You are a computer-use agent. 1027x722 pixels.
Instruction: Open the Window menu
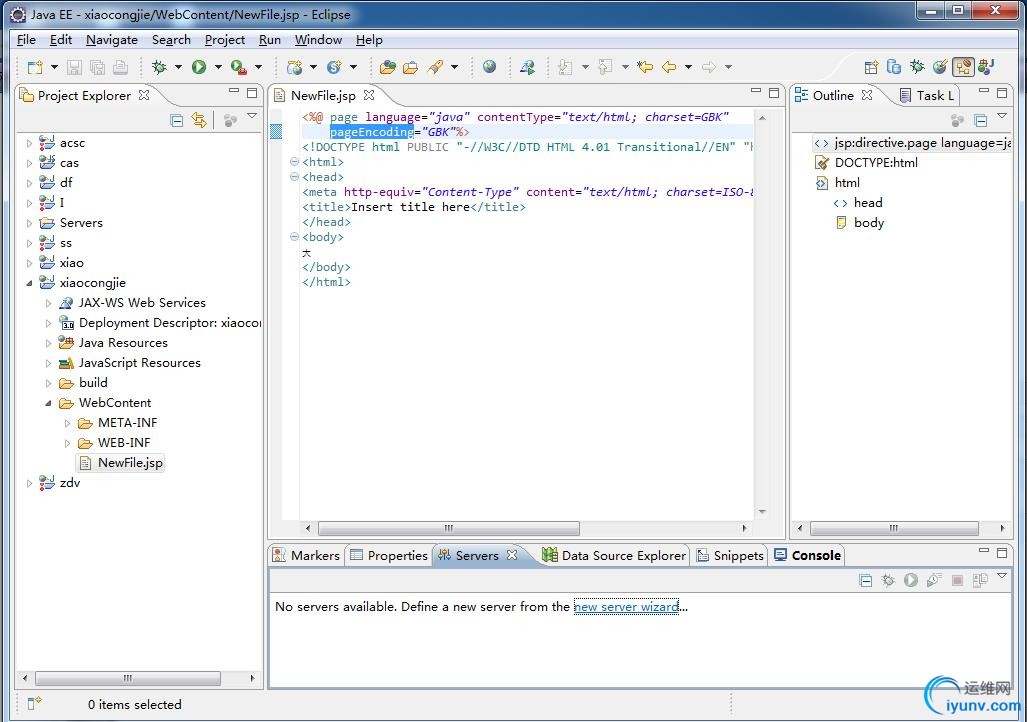click(x=318, y=40)
